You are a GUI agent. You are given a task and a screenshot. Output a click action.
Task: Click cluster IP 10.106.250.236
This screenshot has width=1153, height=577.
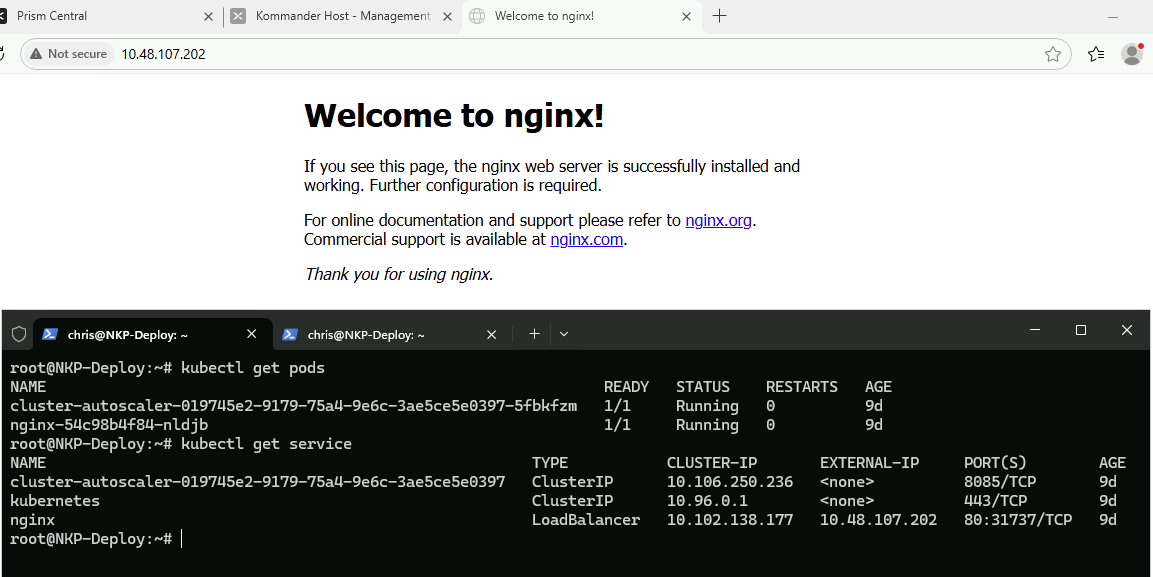[x=730, y=482]
